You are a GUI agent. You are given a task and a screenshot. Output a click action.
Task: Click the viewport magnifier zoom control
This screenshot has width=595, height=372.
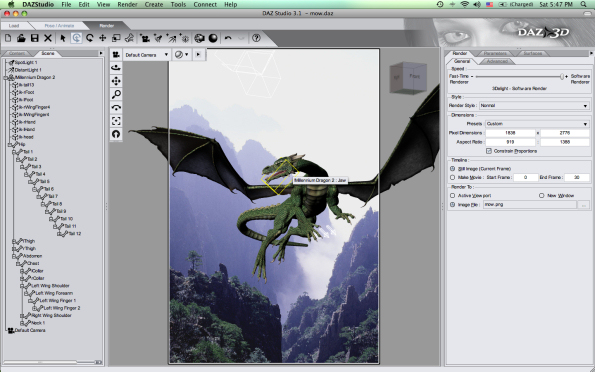(116, 94)
